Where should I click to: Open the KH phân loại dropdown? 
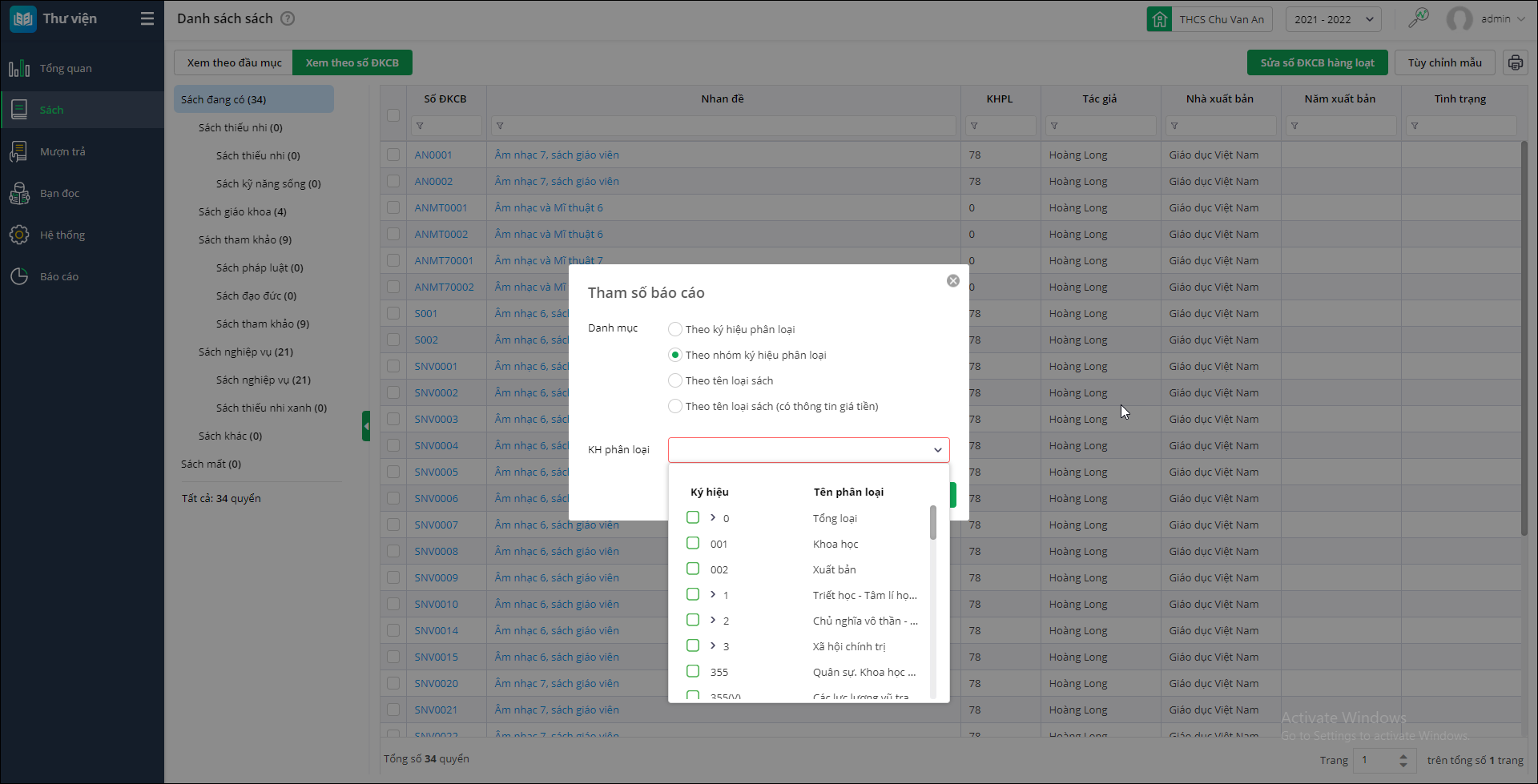click(809, 450)
